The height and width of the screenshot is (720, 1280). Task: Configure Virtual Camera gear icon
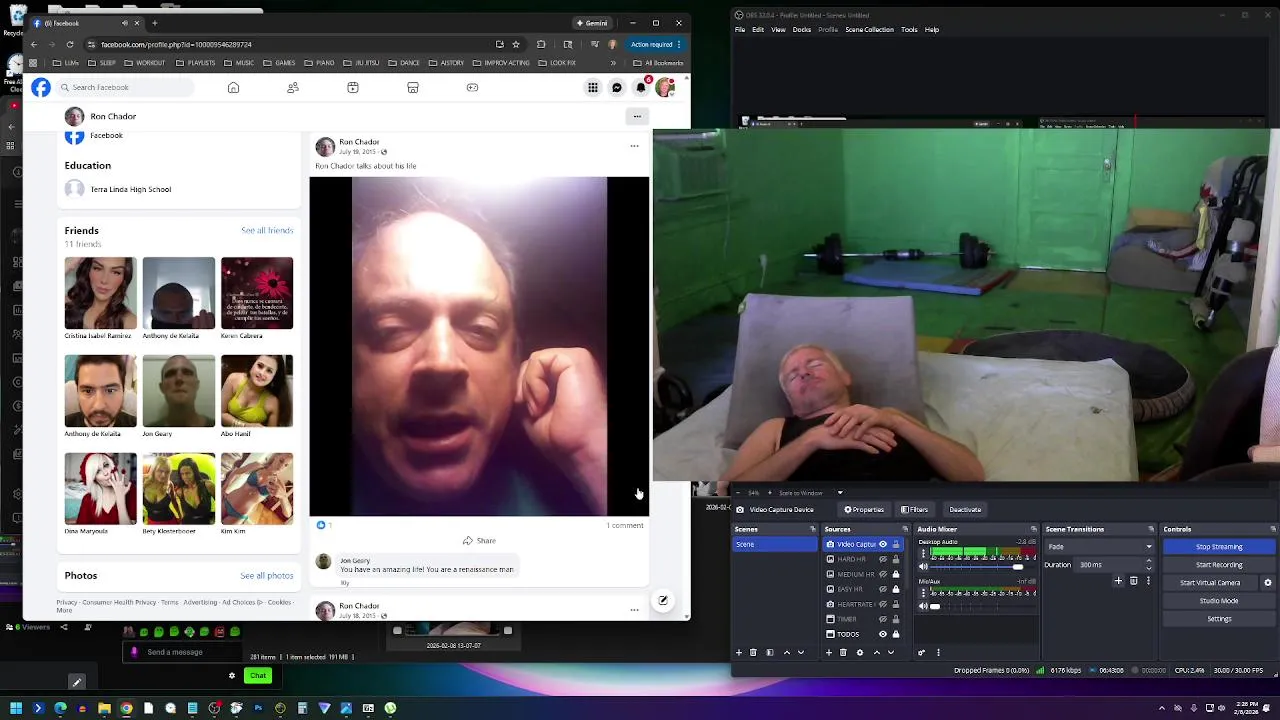1268,583
